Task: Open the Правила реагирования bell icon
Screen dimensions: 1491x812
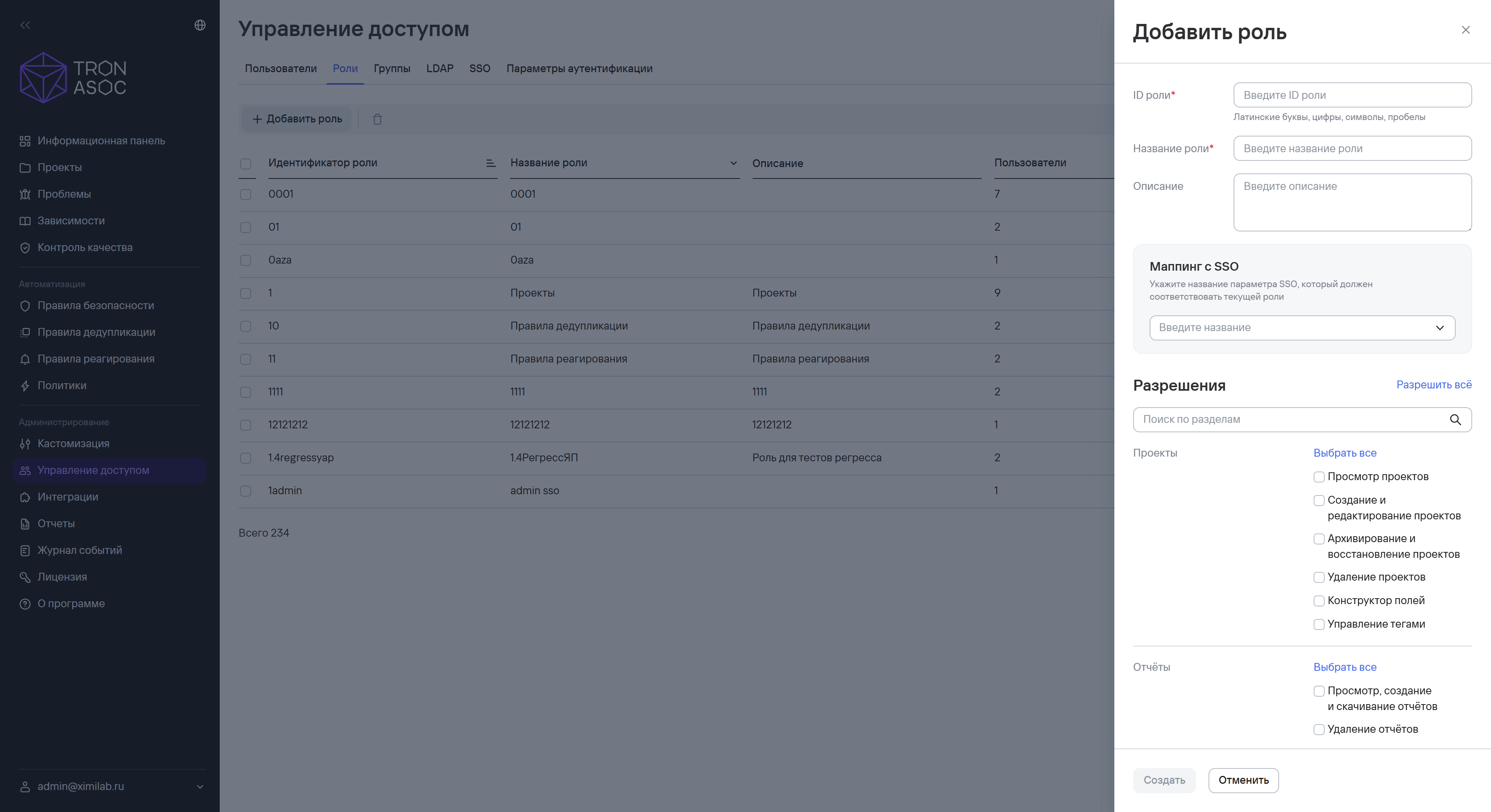Action: point(25,359)
